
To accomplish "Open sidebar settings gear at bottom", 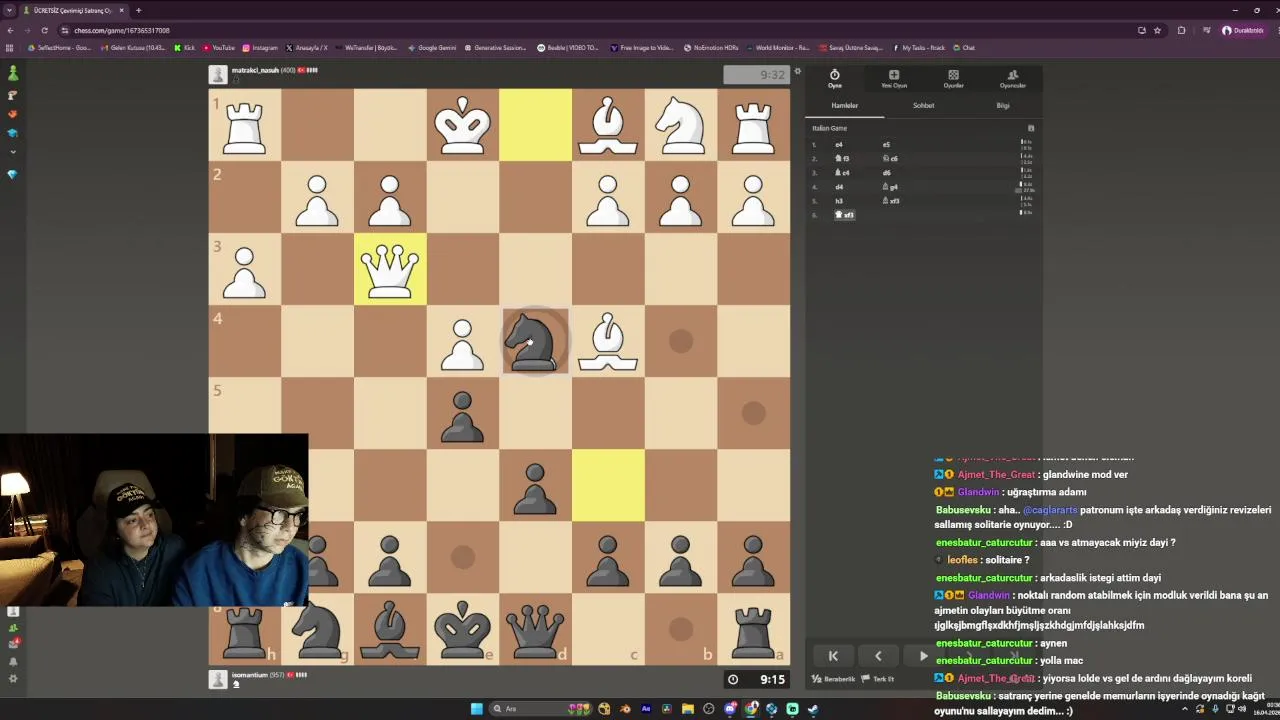I will pos(13,679).
